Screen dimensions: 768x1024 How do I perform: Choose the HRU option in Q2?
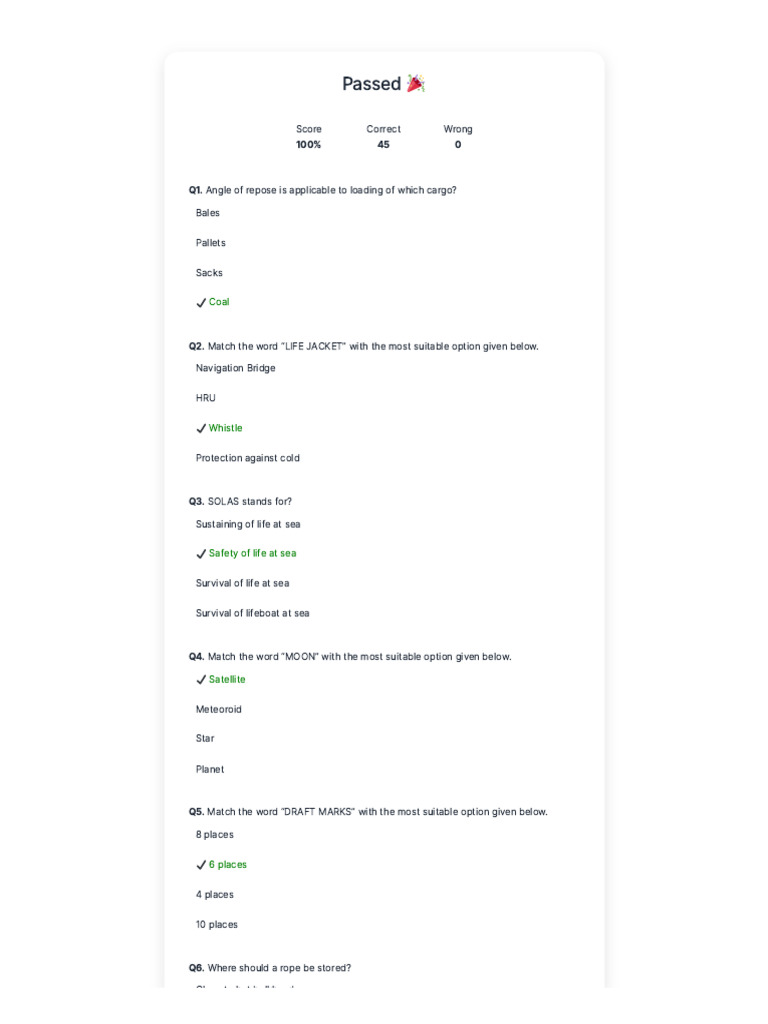(206, 398)
